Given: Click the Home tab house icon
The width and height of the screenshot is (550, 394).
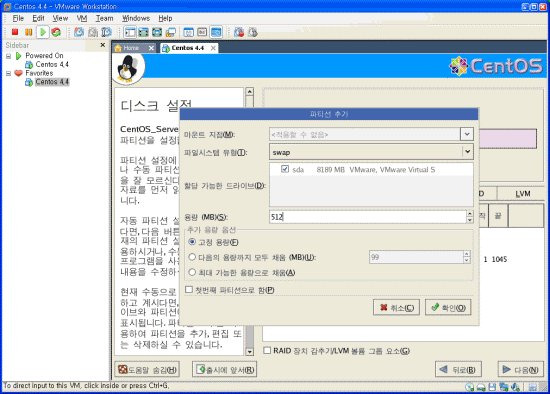Looking at the screenshot, I should pyautogui.click(x=118, y=48).
